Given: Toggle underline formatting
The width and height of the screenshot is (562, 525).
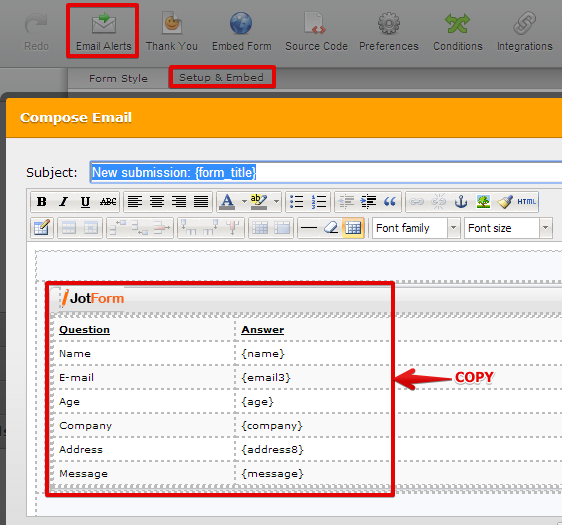Looking at the screenshot, I should pos(85,202).
